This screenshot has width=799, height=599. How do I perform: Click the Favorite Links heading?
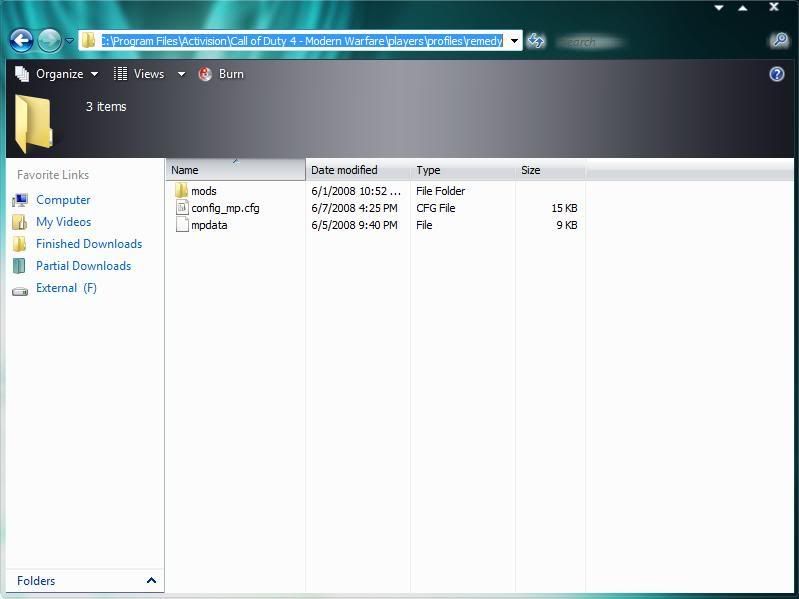53,175
